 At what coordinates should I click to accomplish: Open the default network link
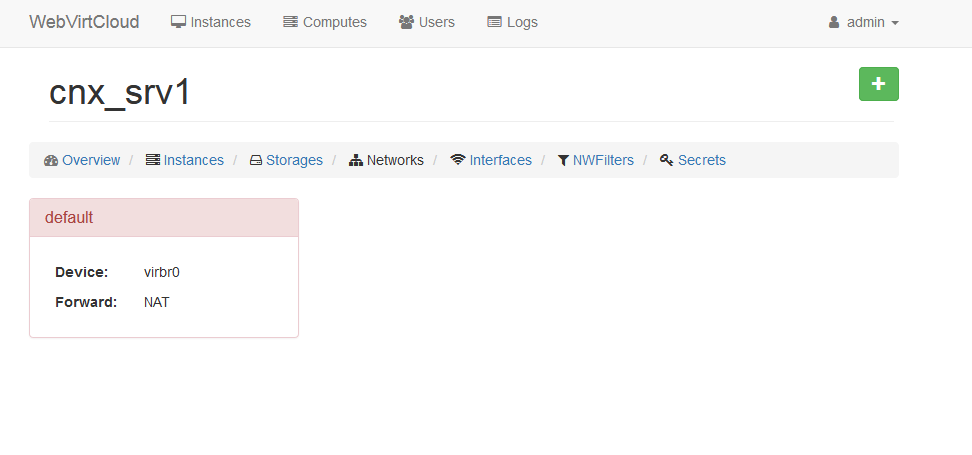click(69, 217)
